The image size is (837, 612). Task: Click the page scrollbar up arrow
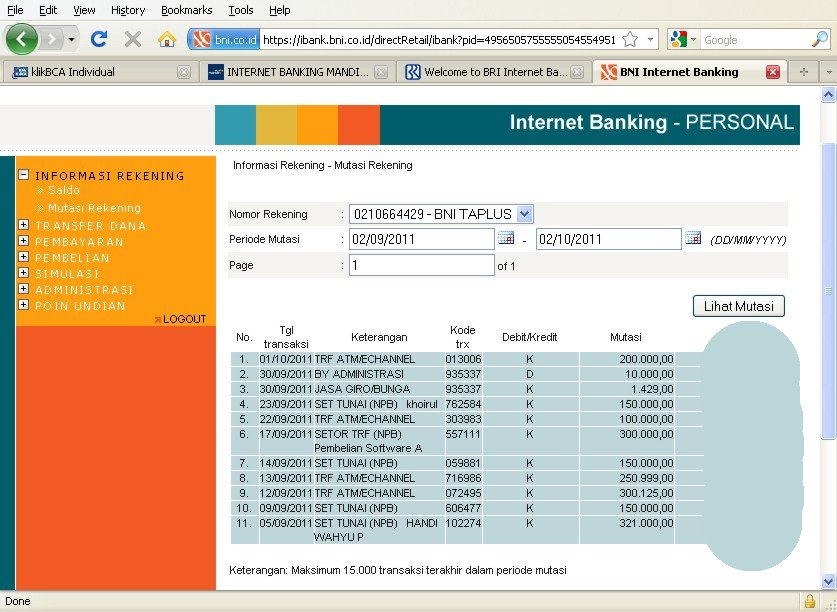point(828,95)
